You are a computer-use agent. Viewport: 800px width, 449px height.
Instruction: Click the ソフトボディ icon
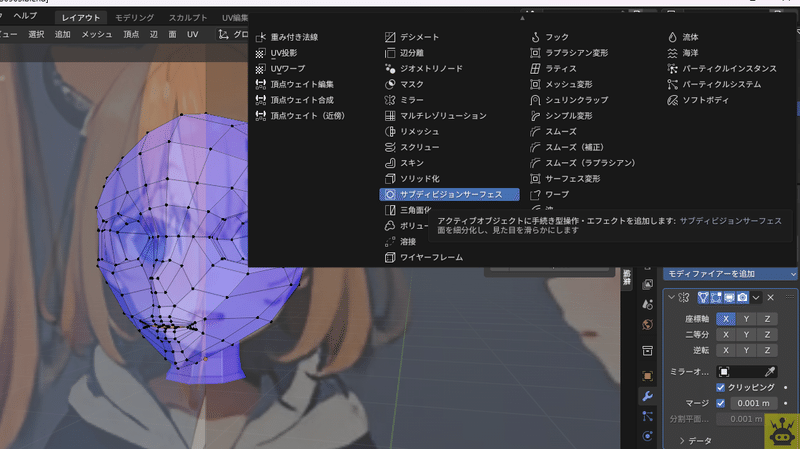672,100
